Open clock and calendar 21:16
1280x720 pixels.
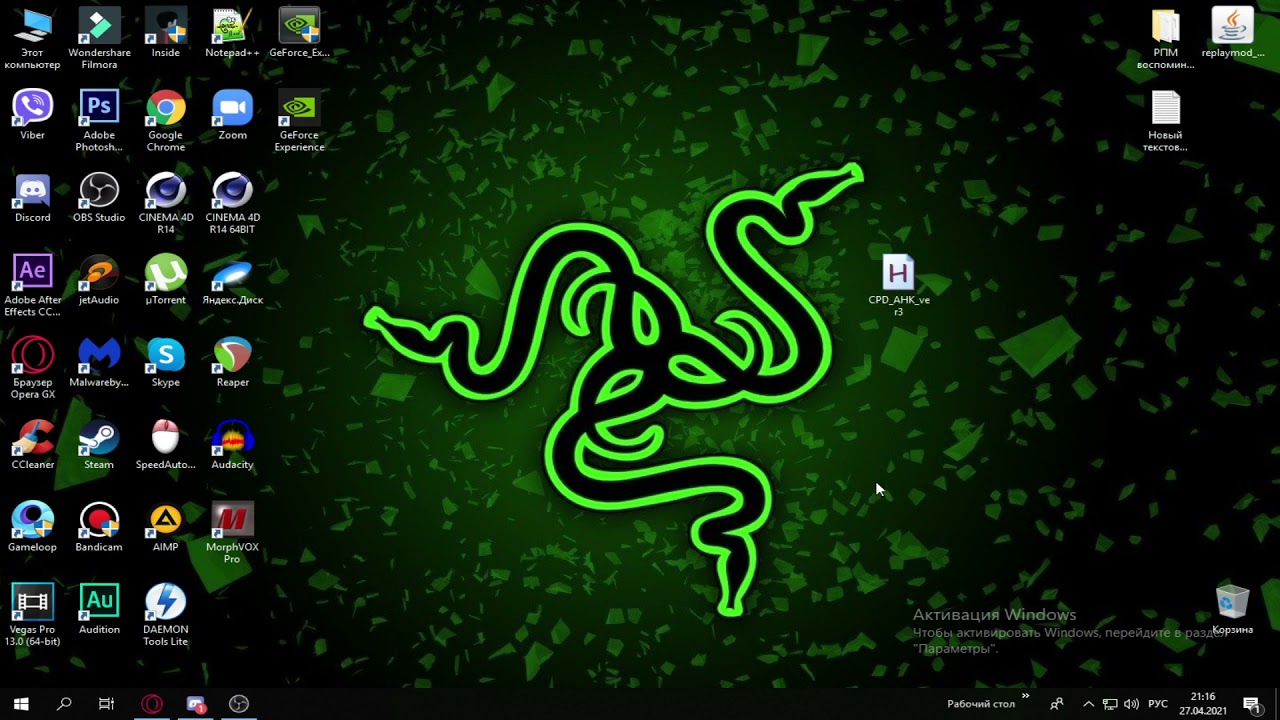(1203, 704)
